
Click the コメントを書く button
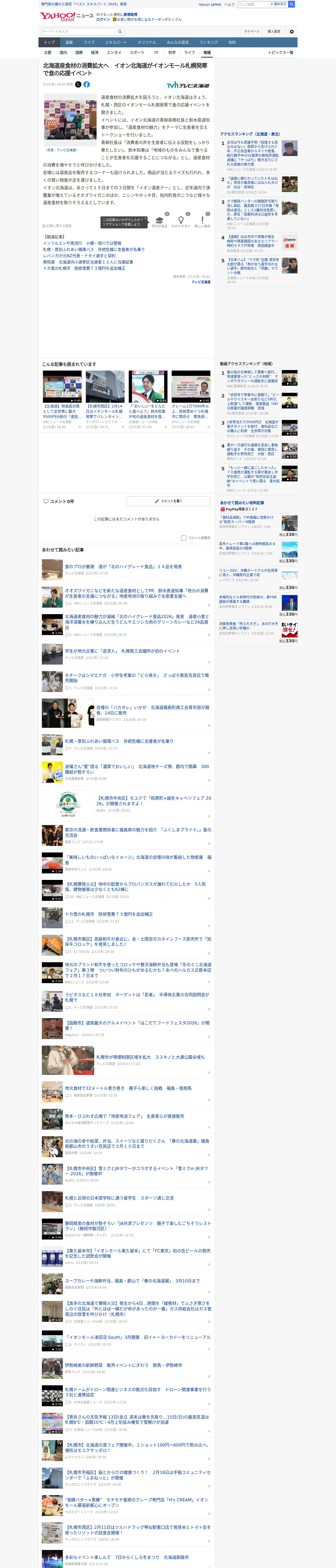pyautogui.click(x=169, y=501)
